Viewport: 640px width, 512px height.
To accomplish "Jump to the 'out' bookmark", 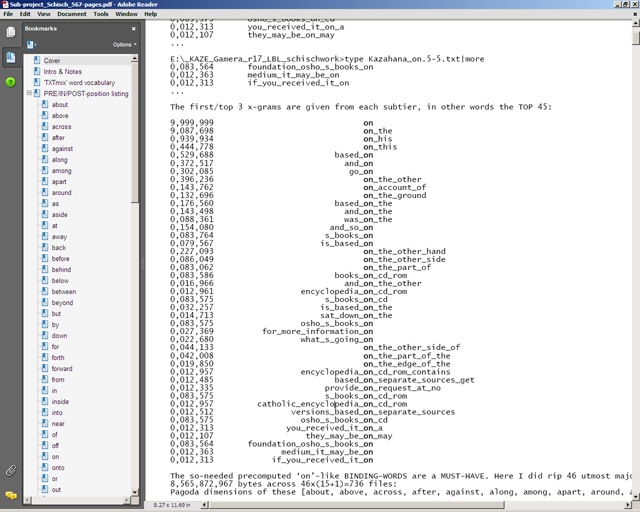I will coord(56,490).
